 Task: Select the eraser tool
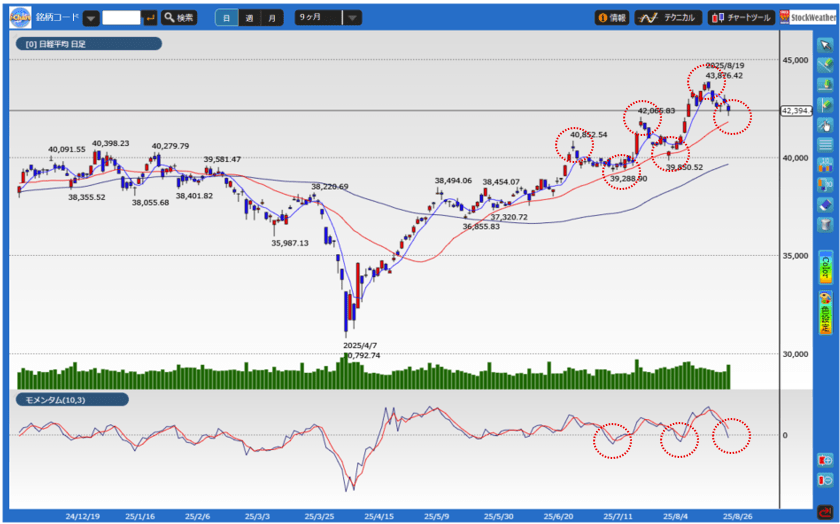coord(826,204)
